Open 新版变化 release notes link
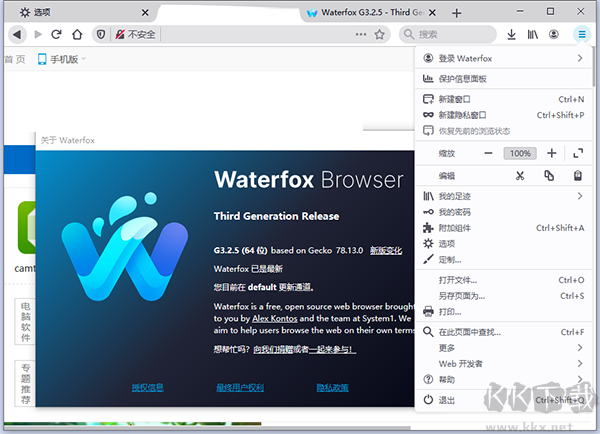Image resolution: width=600 pixels, height=434 pixels. coord(386,251)
